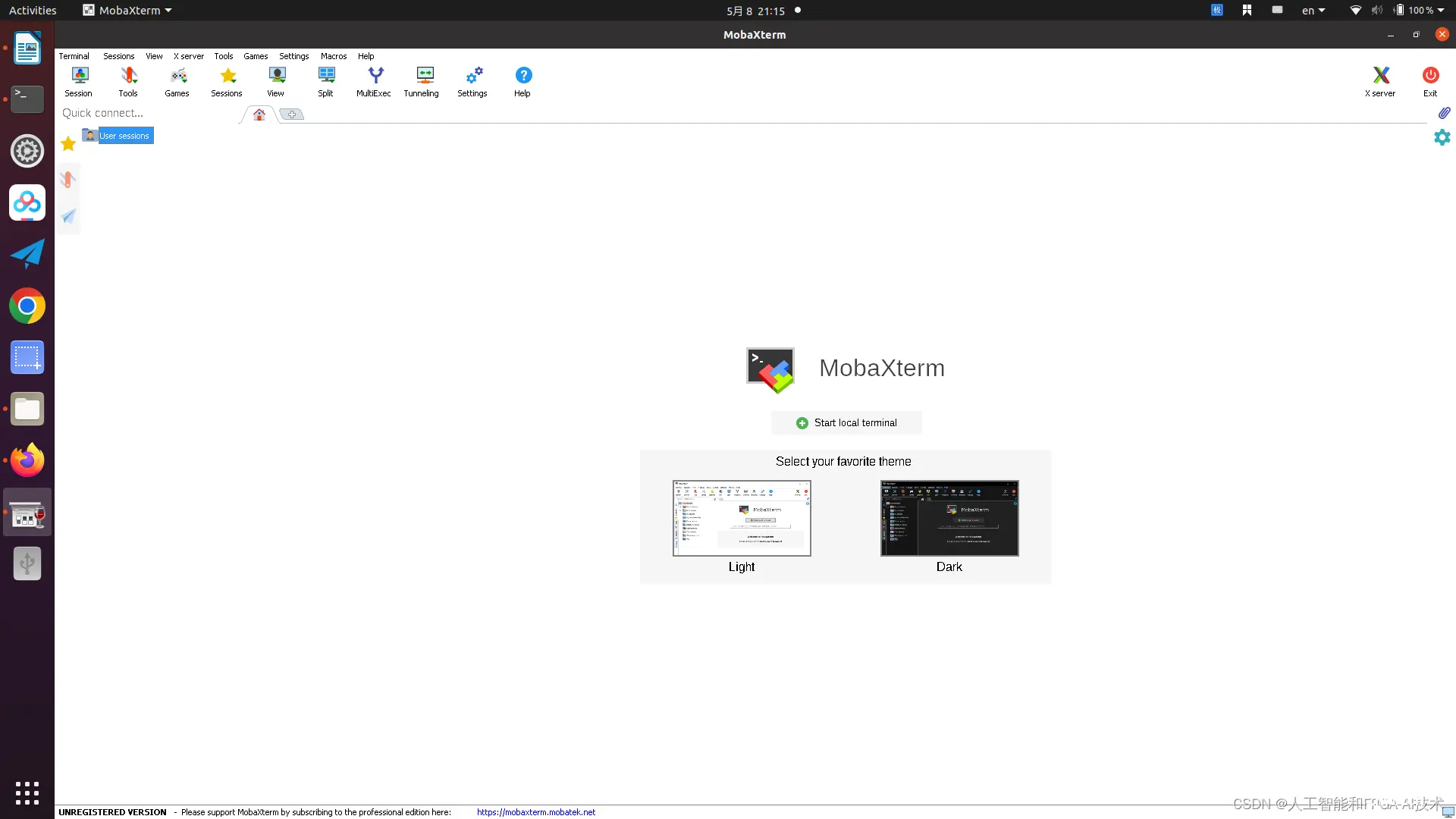The height and width of the screenshot is (819, 1456).
Task: Click the Sessions icon in toolbar
Action: tap(227, 81)
